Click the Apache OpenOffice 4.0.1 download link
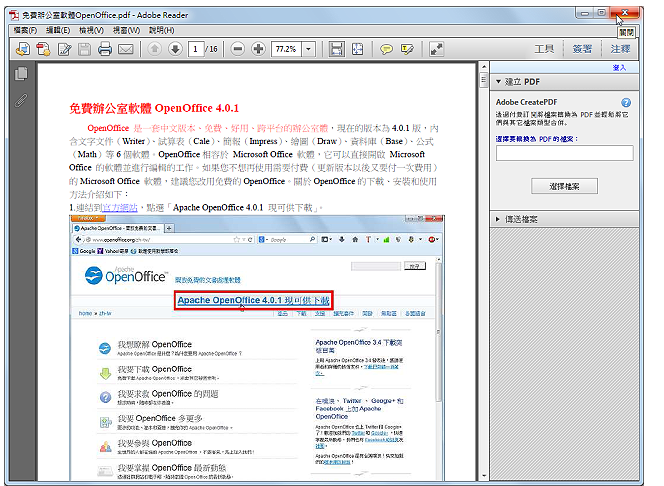 pyautogui.click(x=253, y=300)
